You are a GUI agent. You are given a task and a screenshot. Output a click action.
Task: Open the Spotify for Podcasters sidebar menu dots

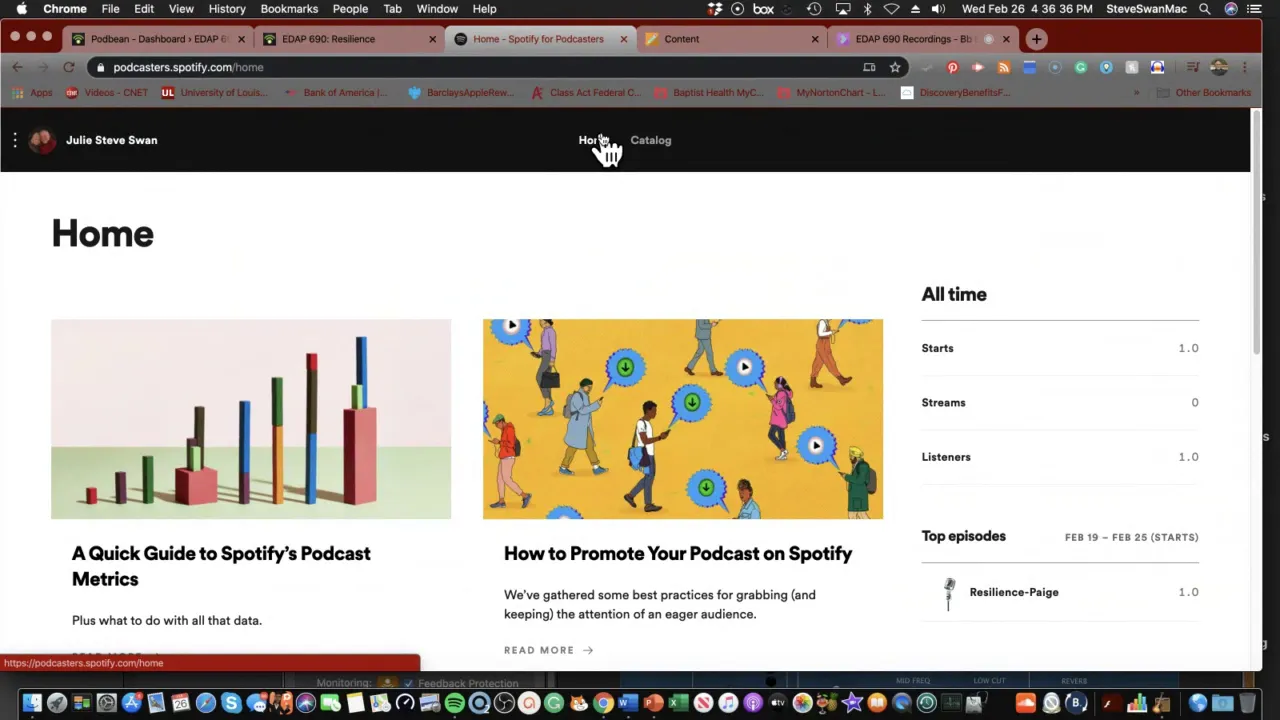point(15,140)
